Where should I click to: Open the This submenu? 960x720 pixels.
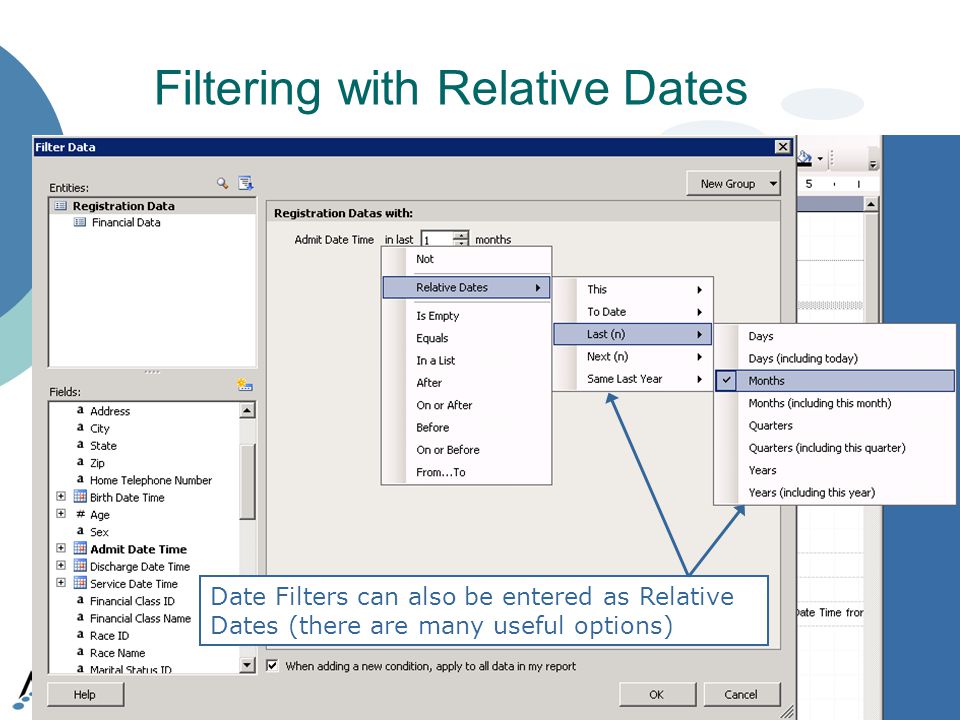(633, 289)
